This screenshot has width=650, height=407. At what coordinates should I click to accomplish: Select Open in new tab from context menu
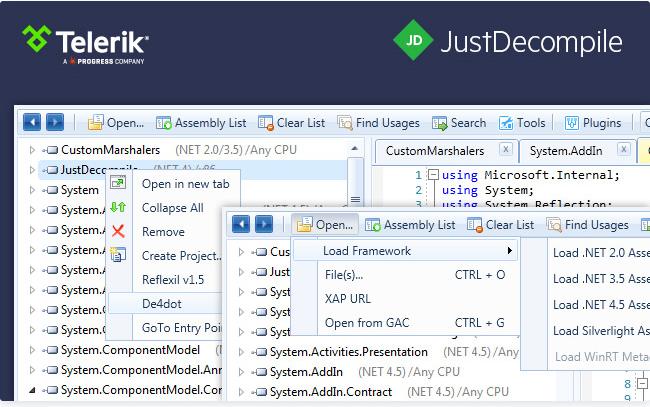tap(186, 184)
